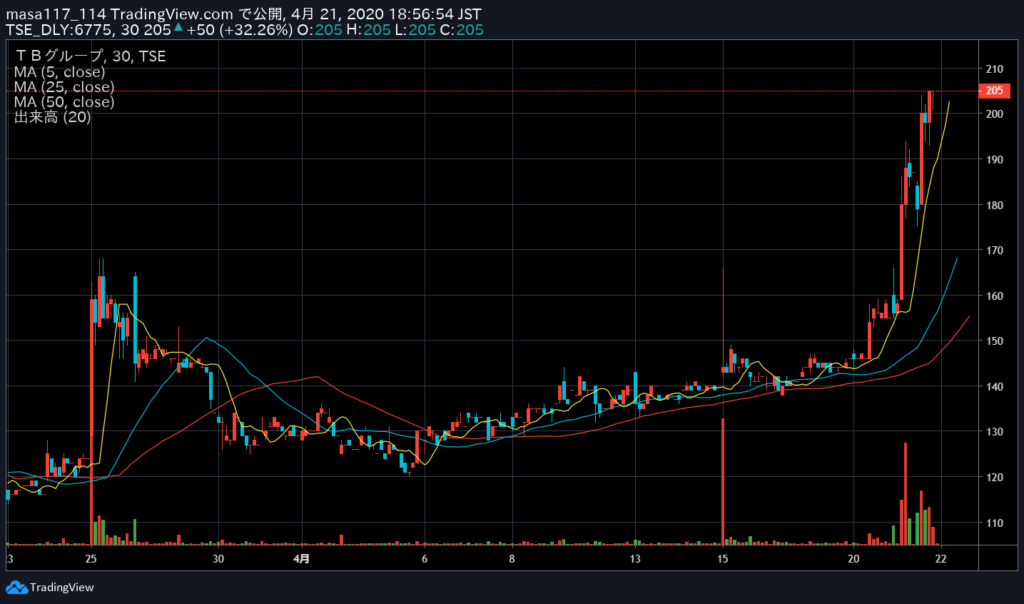
Task: Click the 20 date axis label
Action: pos(854,559)
